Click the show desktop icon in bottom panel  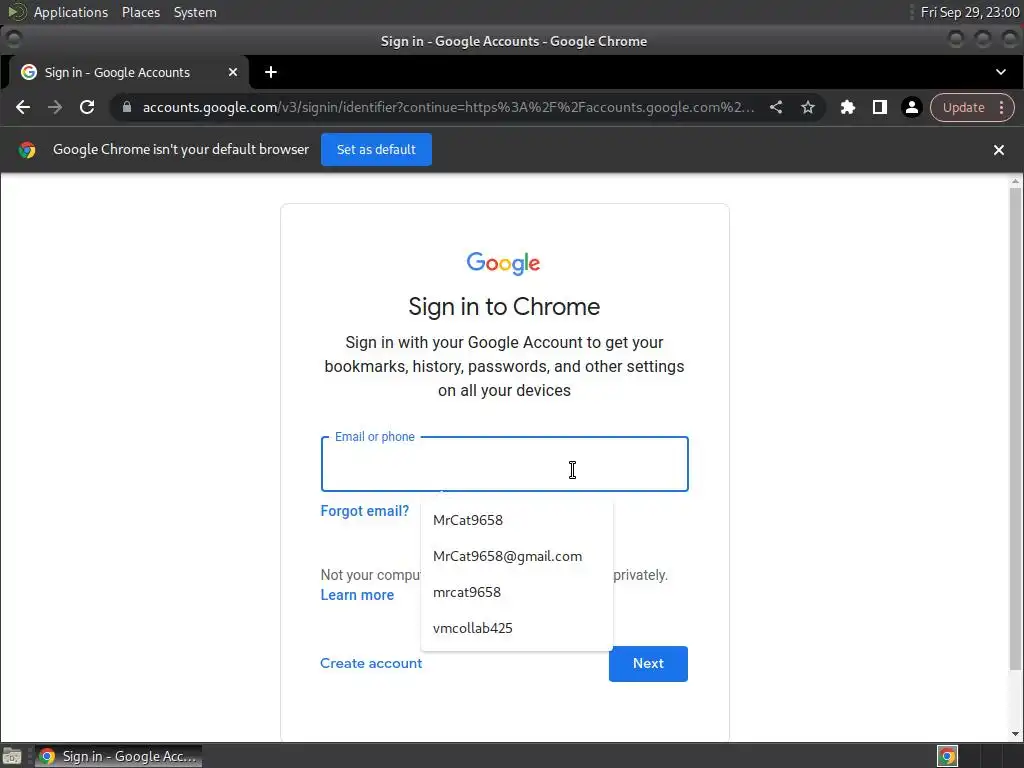12,756
